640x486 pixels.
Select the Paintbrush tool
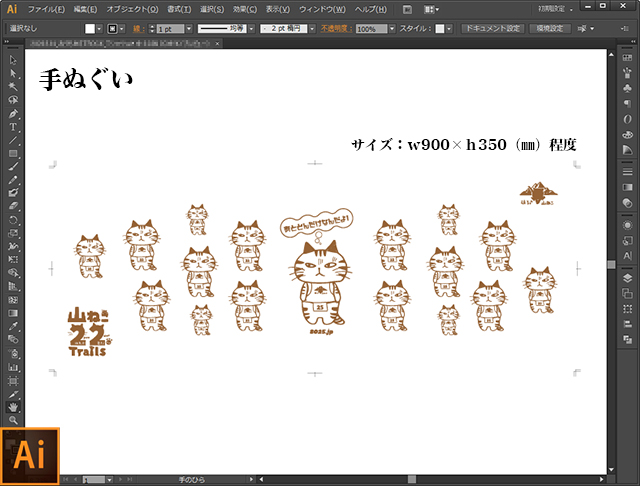[13, 167]
